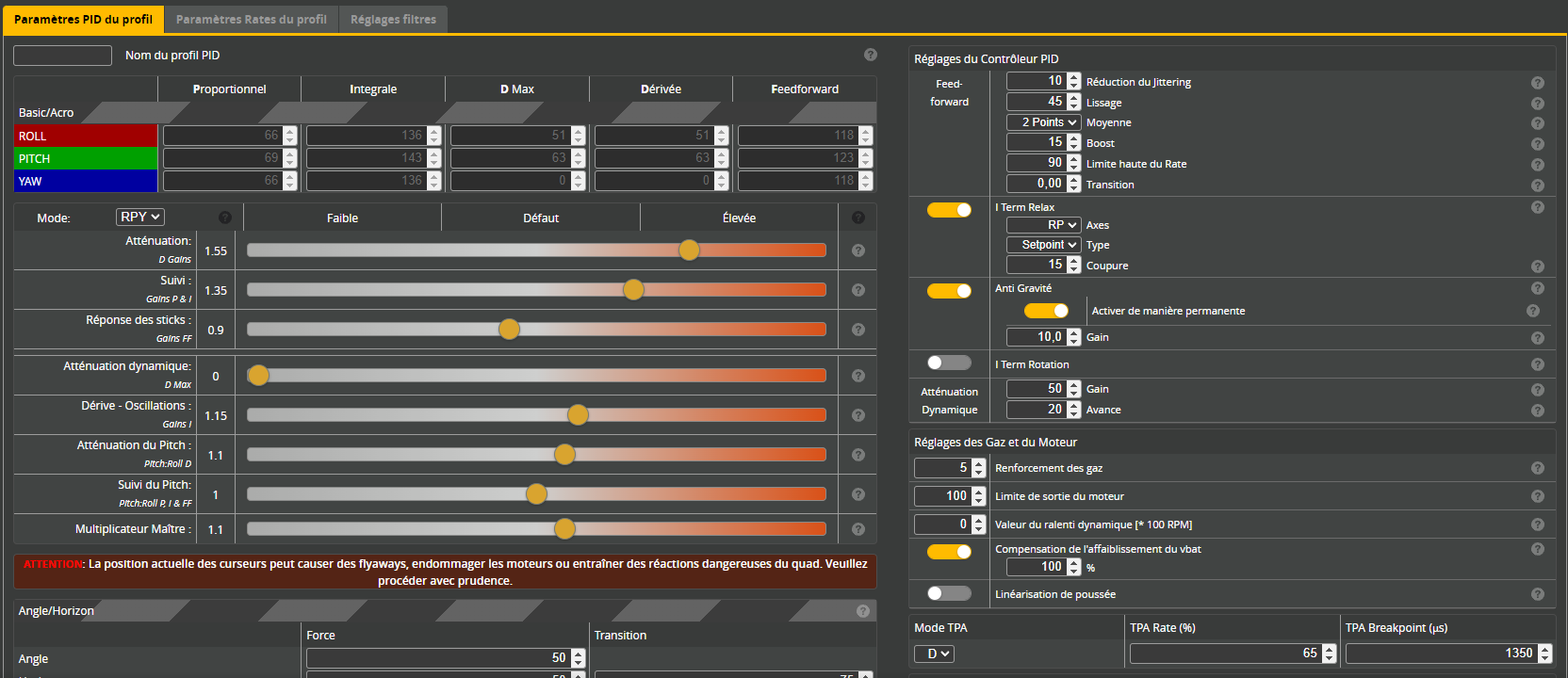The image size is (1568, 678).
Task: Increase the Feedforward Boost value stepper
Action: (1073, 138)
